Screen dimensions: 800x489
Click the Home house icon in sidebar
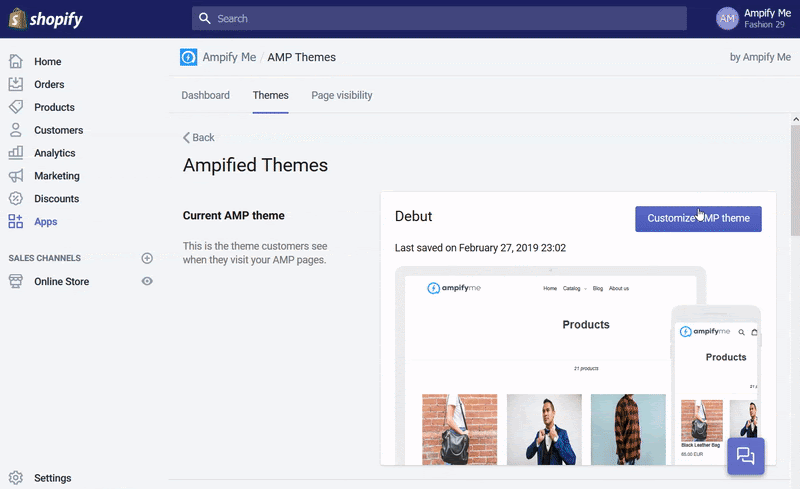(x=16, y=61)
